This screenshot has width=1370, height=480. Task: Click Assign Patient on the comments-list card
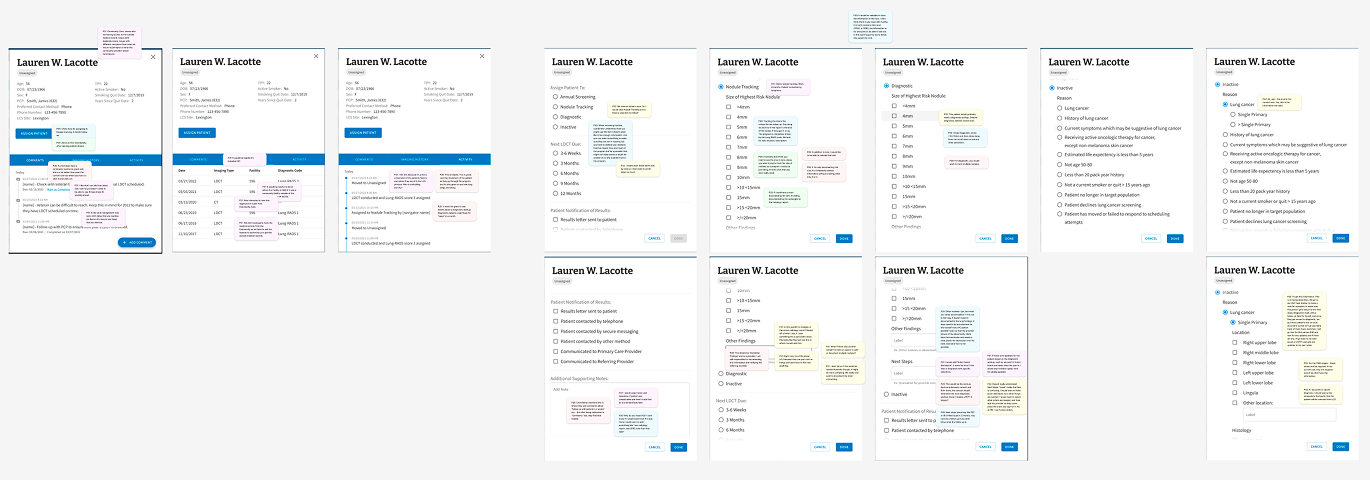coord(33,132)
